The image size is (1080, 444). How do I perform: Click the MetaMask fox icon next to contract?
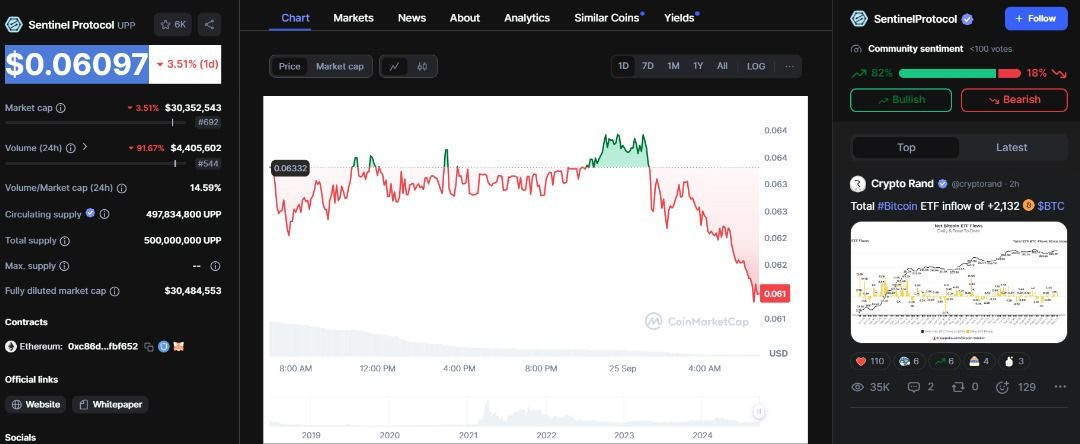(x=179, y=346)
